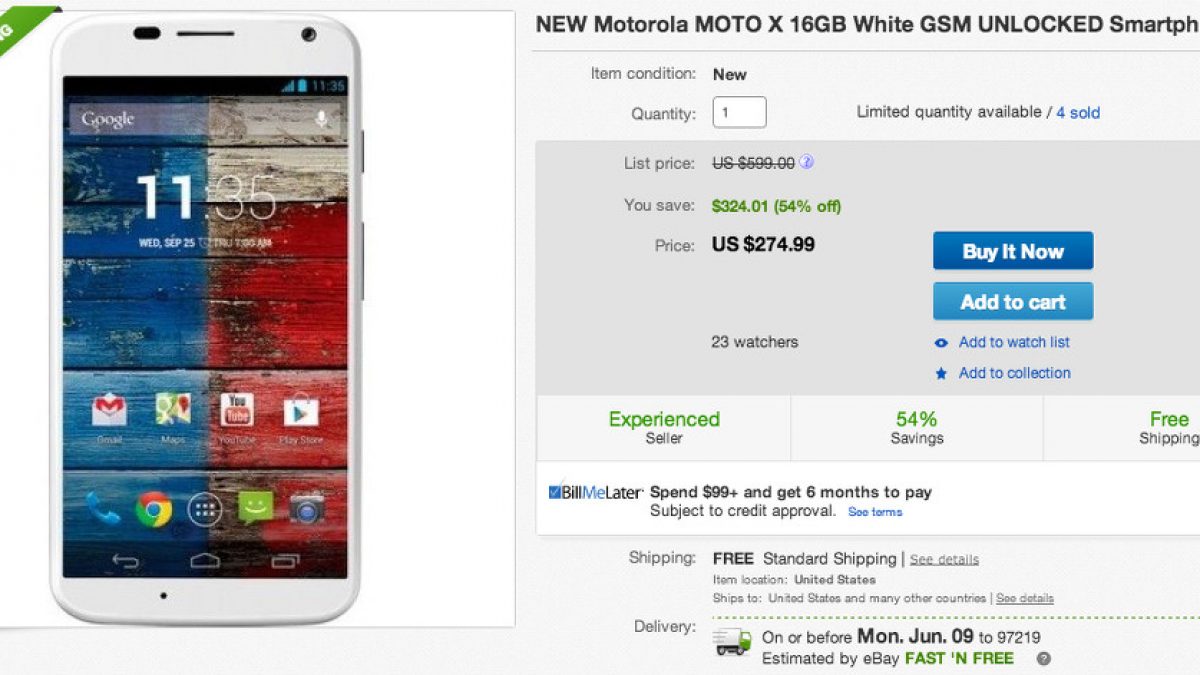Tap the YouTube icon on phone image
Image resolution: width=1200 pixels, height=675 pixels.
tap(237, 410)
